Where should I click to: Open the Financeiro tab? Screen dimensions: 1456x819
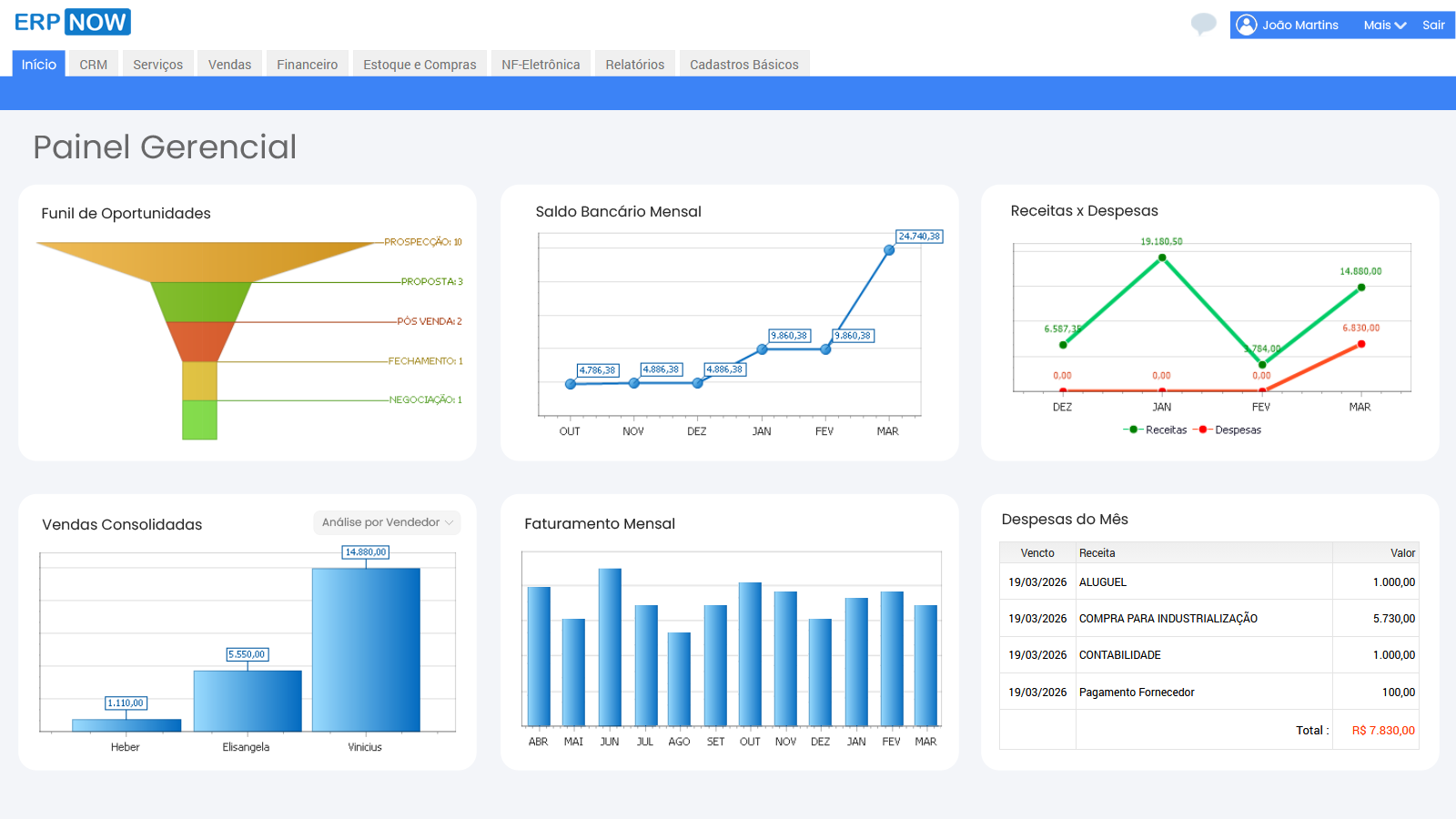[x=307, y=64]
